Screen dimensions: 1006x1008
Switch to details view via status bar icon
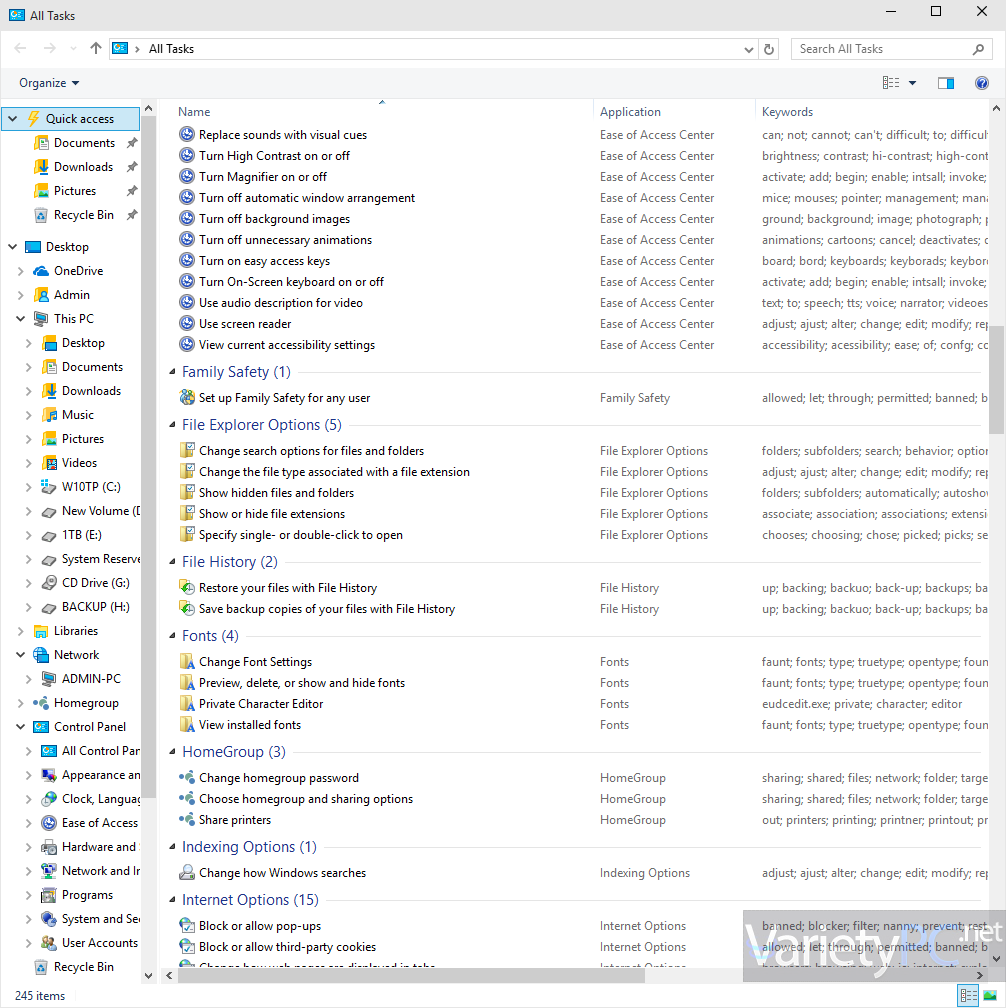click(968, 995)
